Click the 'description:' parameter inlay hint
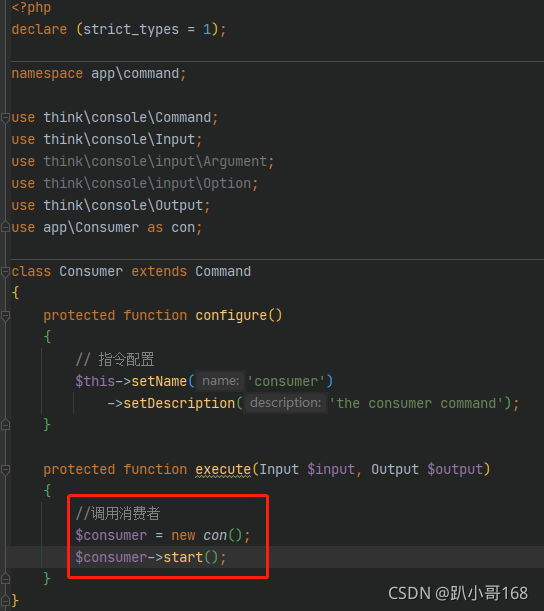This screenshot has width=544, height=611. coord(286,403)
